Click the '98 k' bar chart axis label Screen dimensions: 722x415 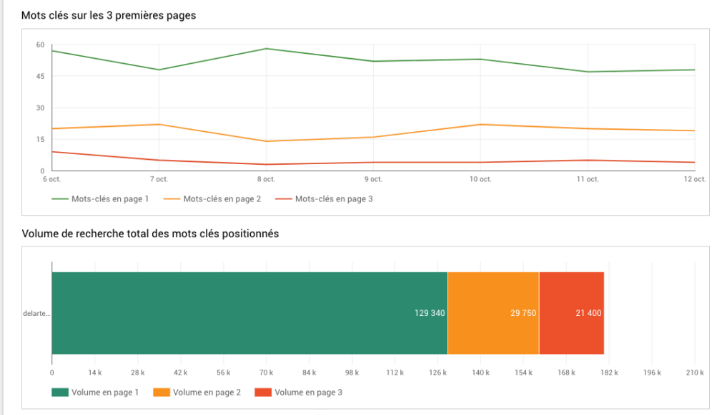coord(352,373)
